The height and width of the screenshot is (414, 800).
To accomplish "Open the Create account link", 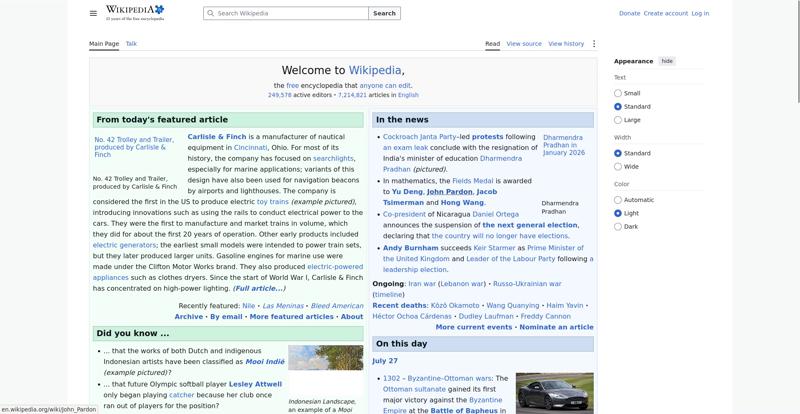I will pyautogui.click(x=665, y=13).
